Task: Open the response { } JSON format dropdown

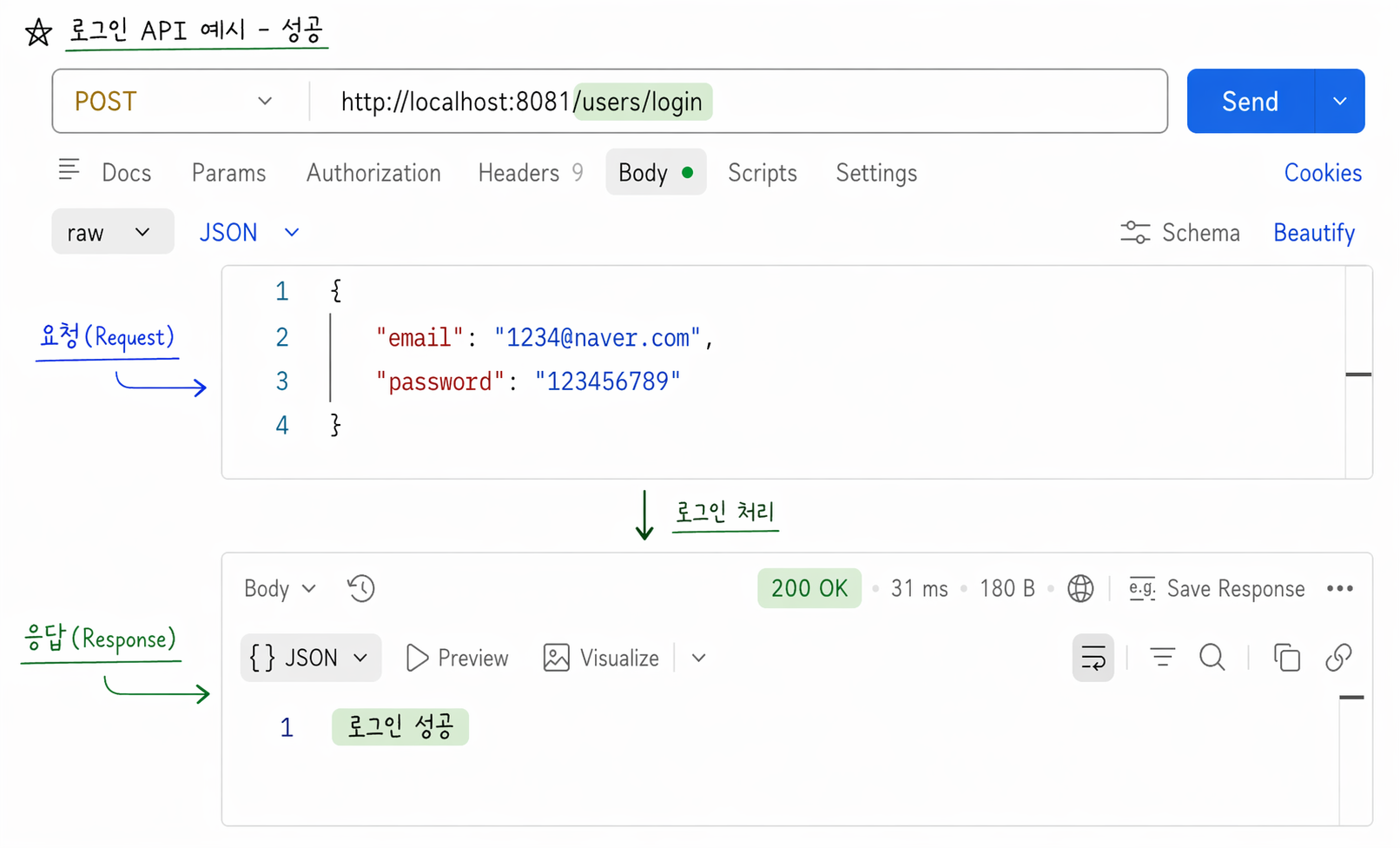Action: [x=310, y=658]
